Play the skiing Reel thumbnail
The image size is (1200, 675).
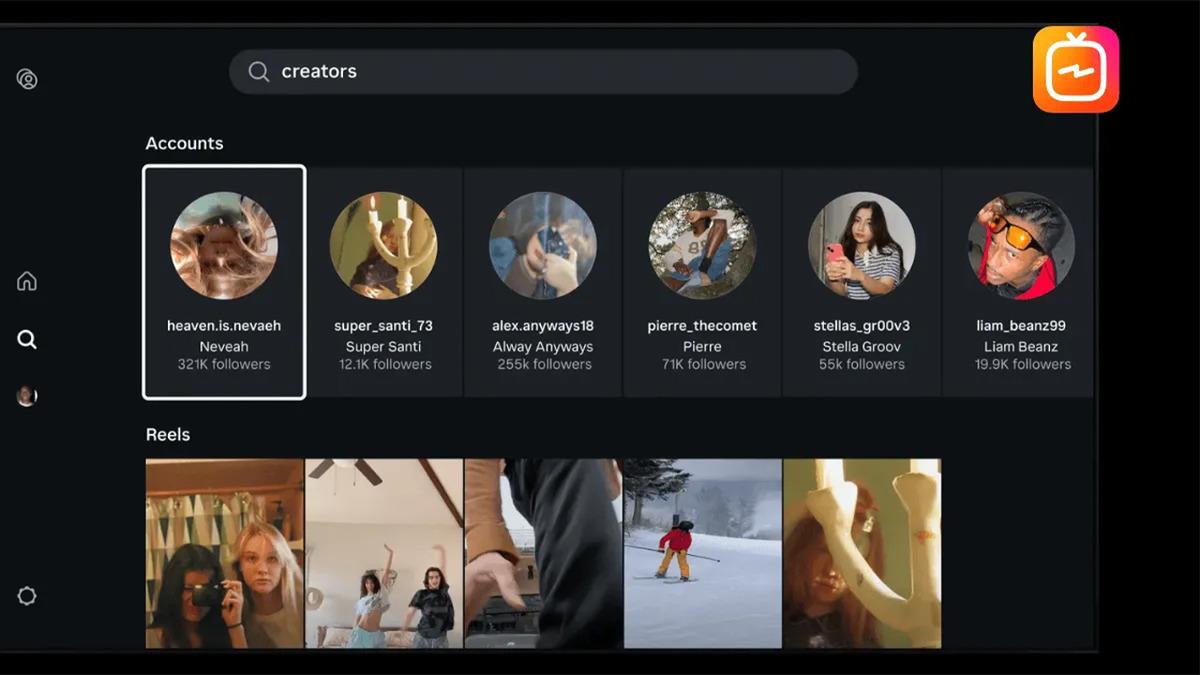click(x=702, y=555)
